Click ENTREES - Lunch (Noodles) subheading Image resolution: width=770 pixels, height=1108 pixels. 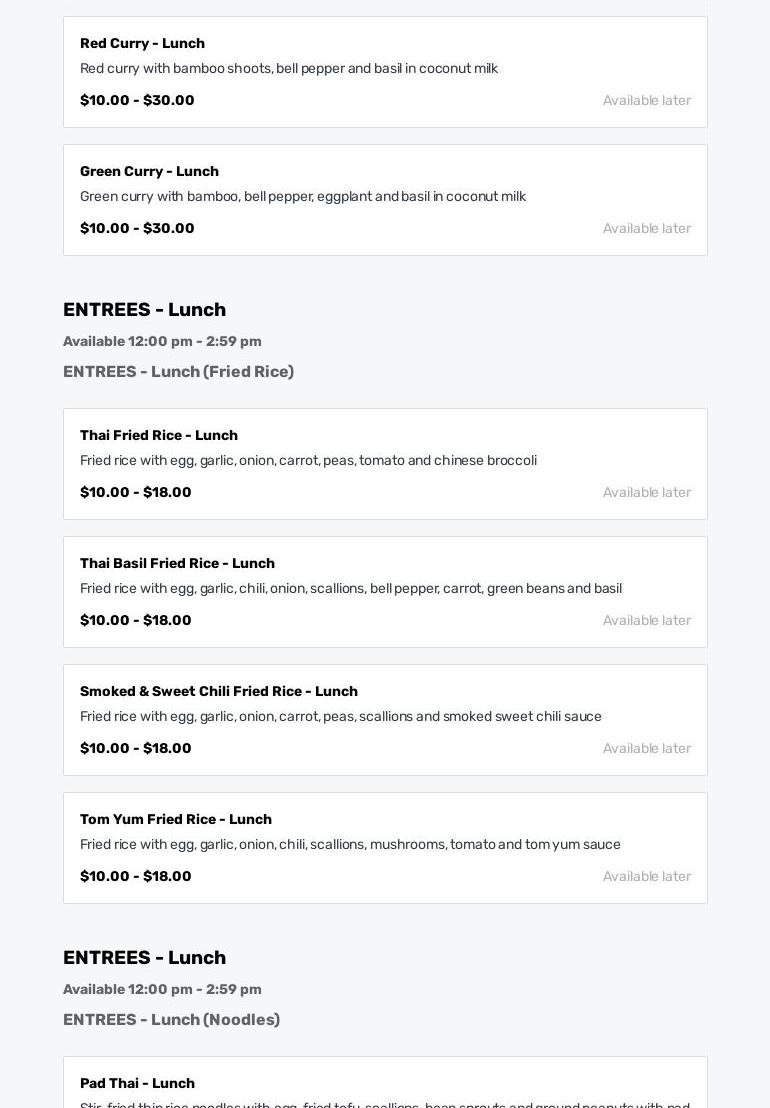tap(171, 1019)
